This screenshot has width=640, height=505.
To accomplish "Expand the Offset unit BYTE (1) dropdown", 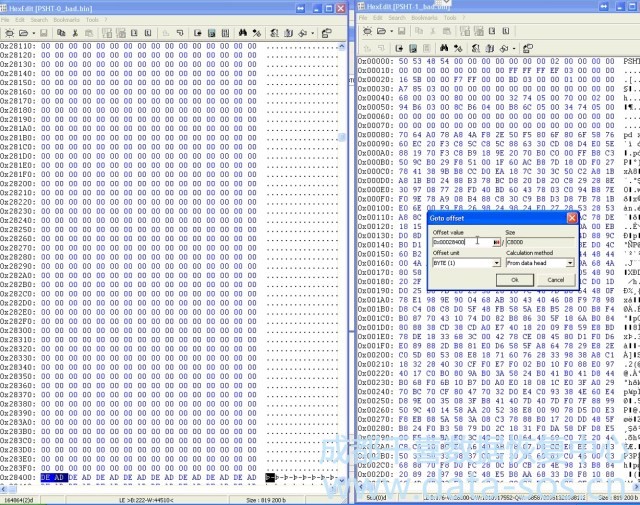I will click(x=496, y=263).
